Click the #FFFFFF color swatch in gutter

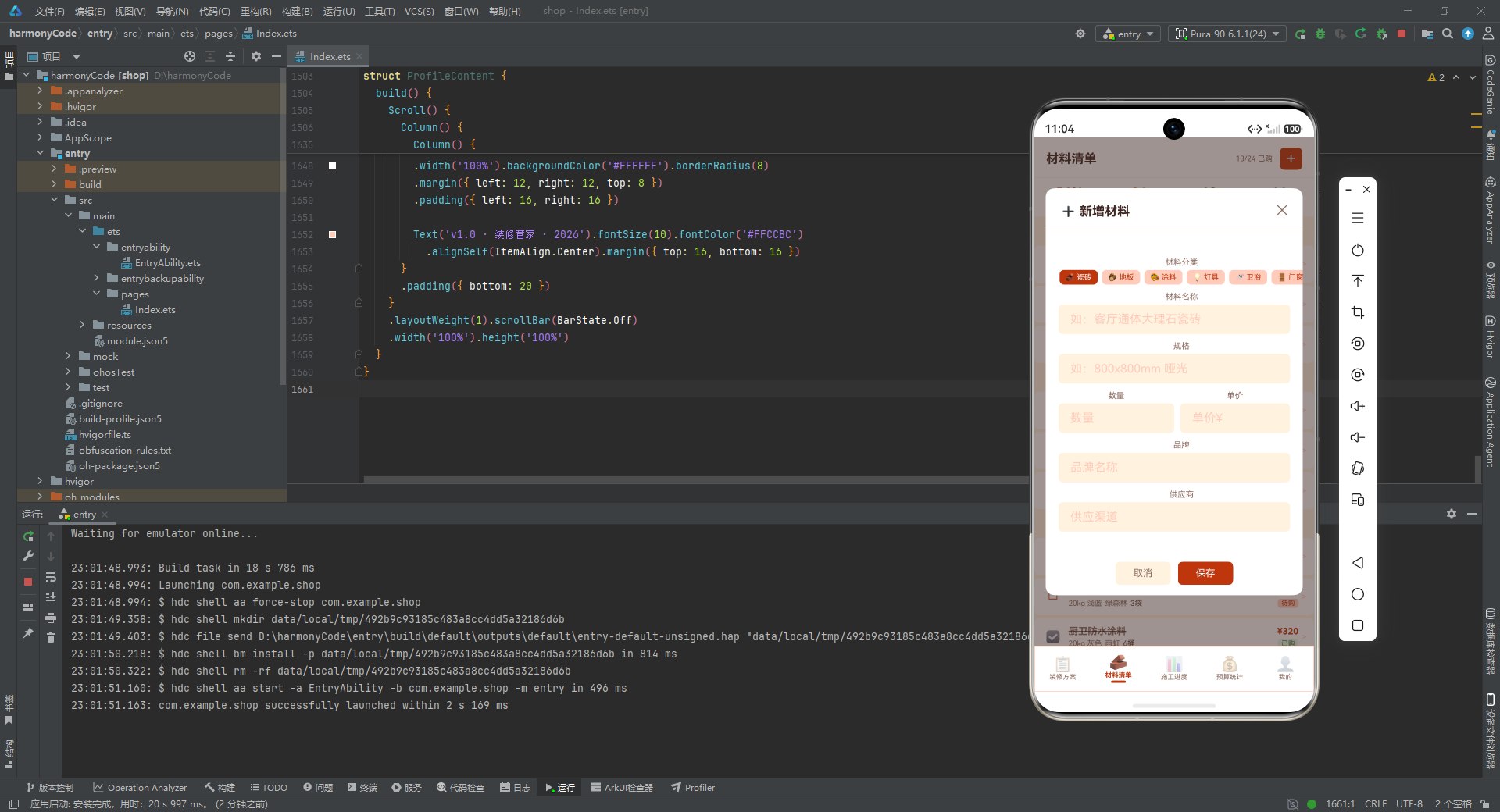coord(332,166)
